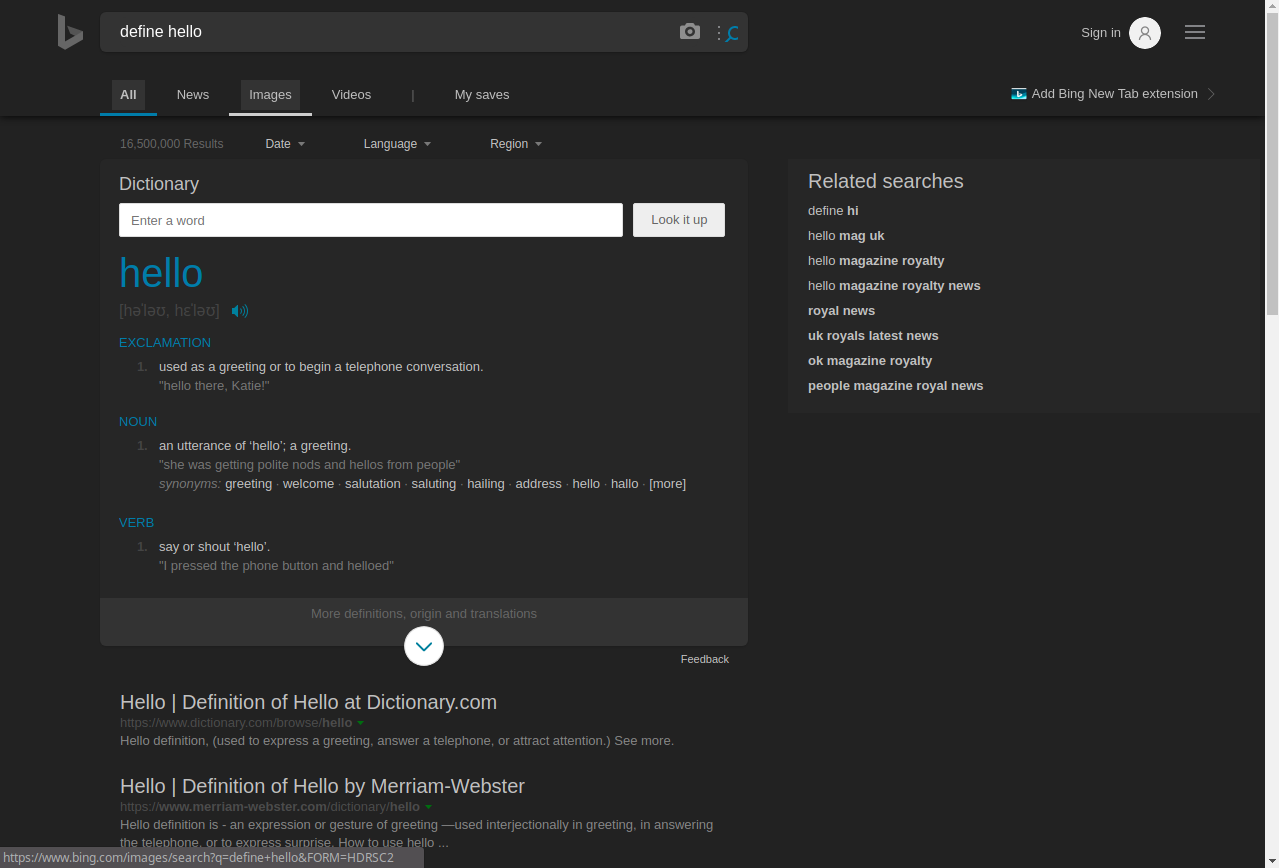1279x868 pixels.
Task: Open the Language filter dropdown
Action: coord(397,143)
